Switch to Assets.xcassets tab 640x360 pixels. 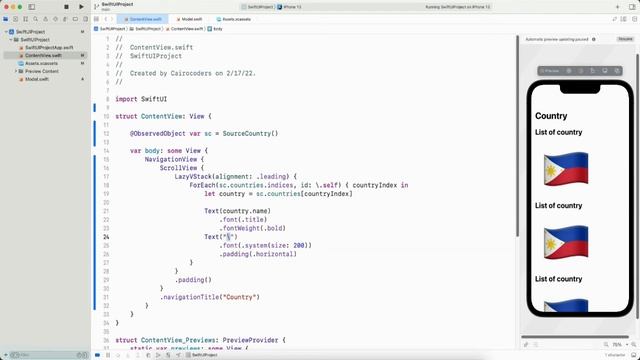(x=233, y=19)
